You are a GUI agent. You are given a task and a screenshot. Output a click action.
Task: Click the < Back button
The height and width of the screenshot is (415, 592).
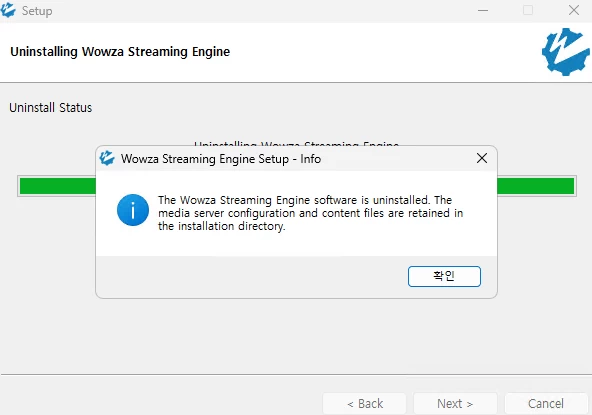tap(365, 403)
